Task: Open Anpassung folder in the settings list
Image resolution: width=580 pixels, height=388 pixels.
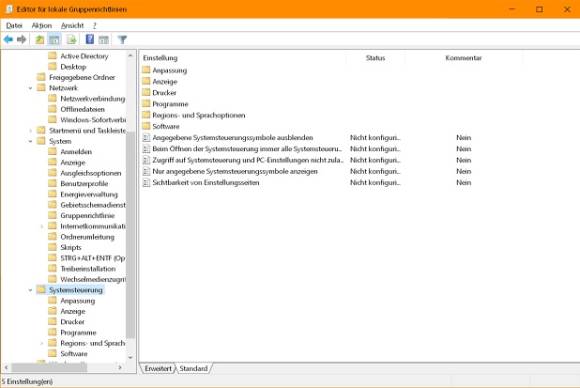Action: click(x=169, y=71)
